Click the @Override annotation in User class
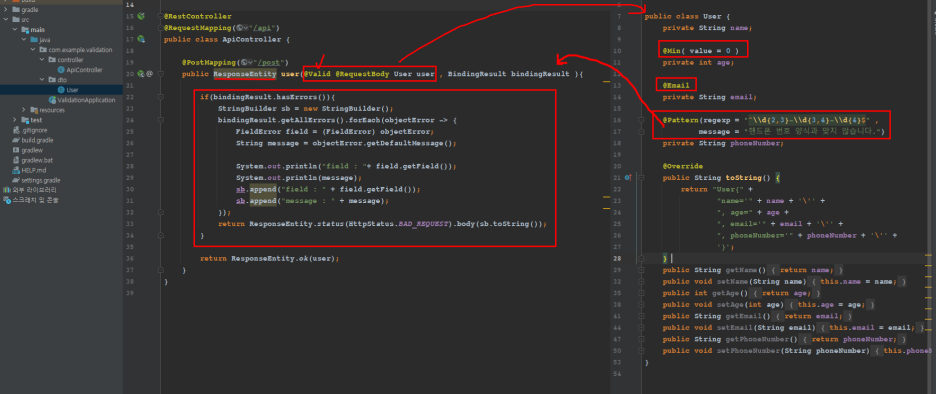936x394 pixels. pos(682,166)
